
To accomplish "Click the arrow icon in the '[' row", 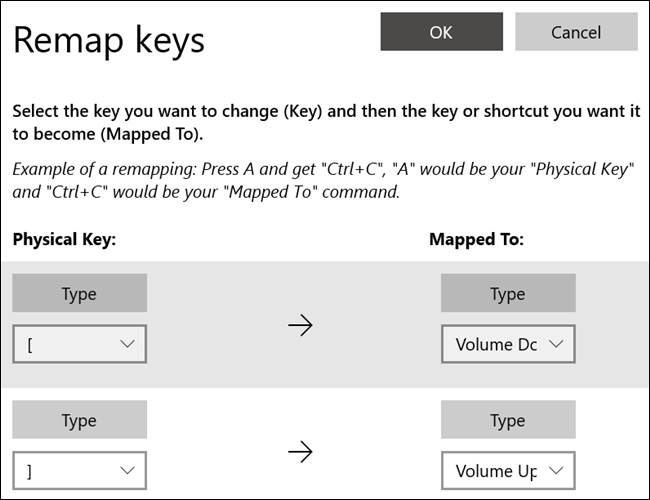I will click(300, 325).
